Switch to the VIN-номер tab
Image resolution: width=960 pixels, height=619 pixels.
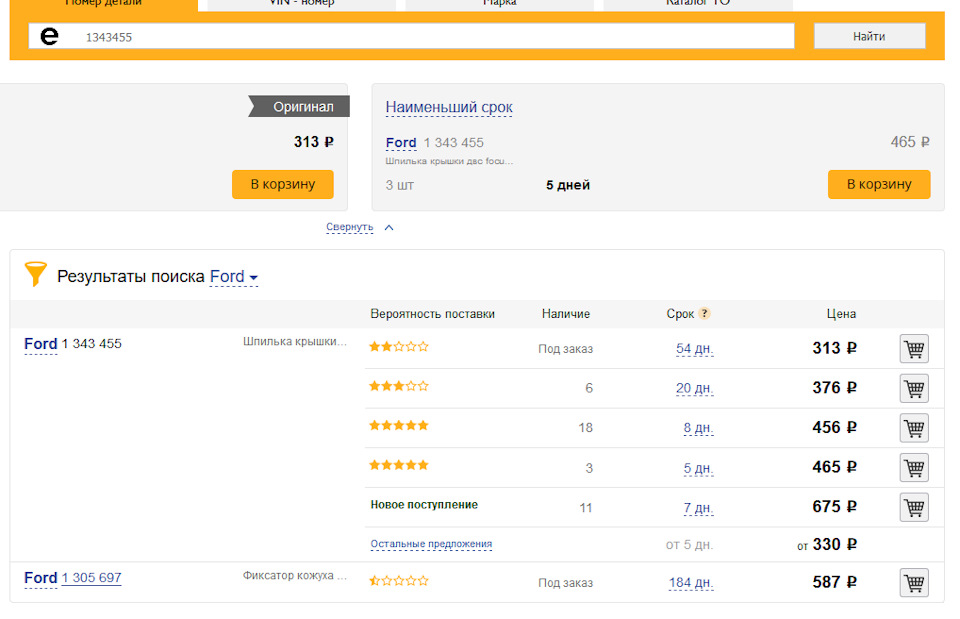click(x=302, y=3)
